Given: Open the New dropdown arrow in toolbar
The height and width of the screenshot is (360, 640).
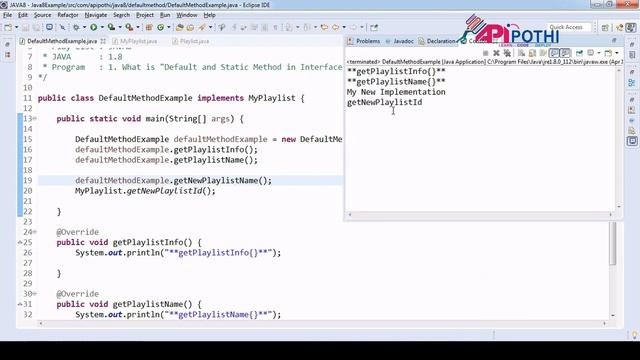Looking at the screenshot, I should click(16, 27).
